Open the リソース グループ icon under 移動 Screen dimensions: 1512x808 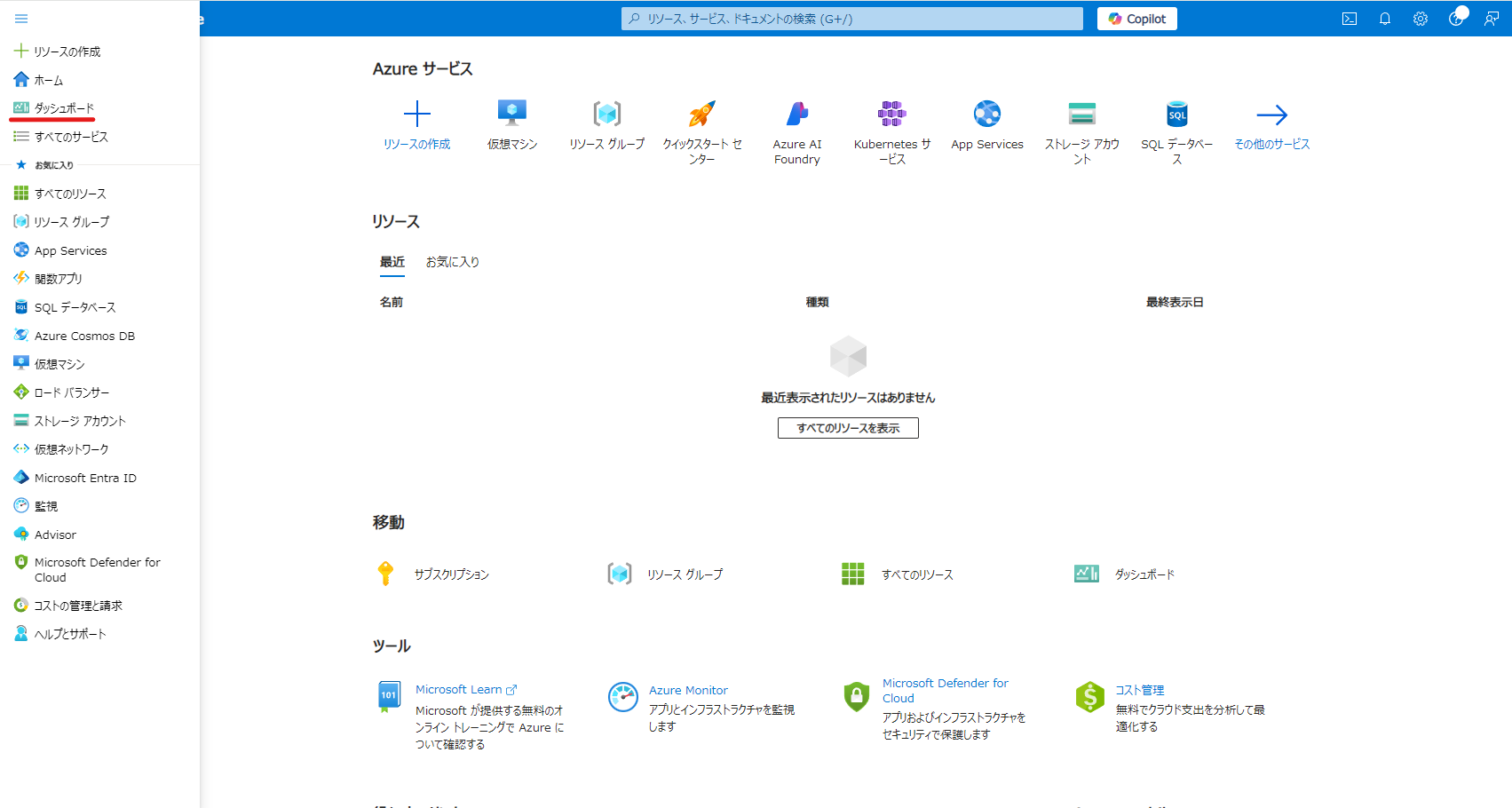(x=620, y=574)
